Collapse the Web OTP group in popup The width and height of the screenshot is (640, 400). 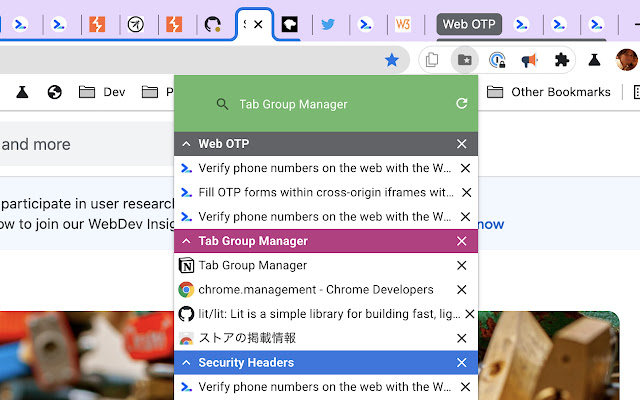(186, 144)
